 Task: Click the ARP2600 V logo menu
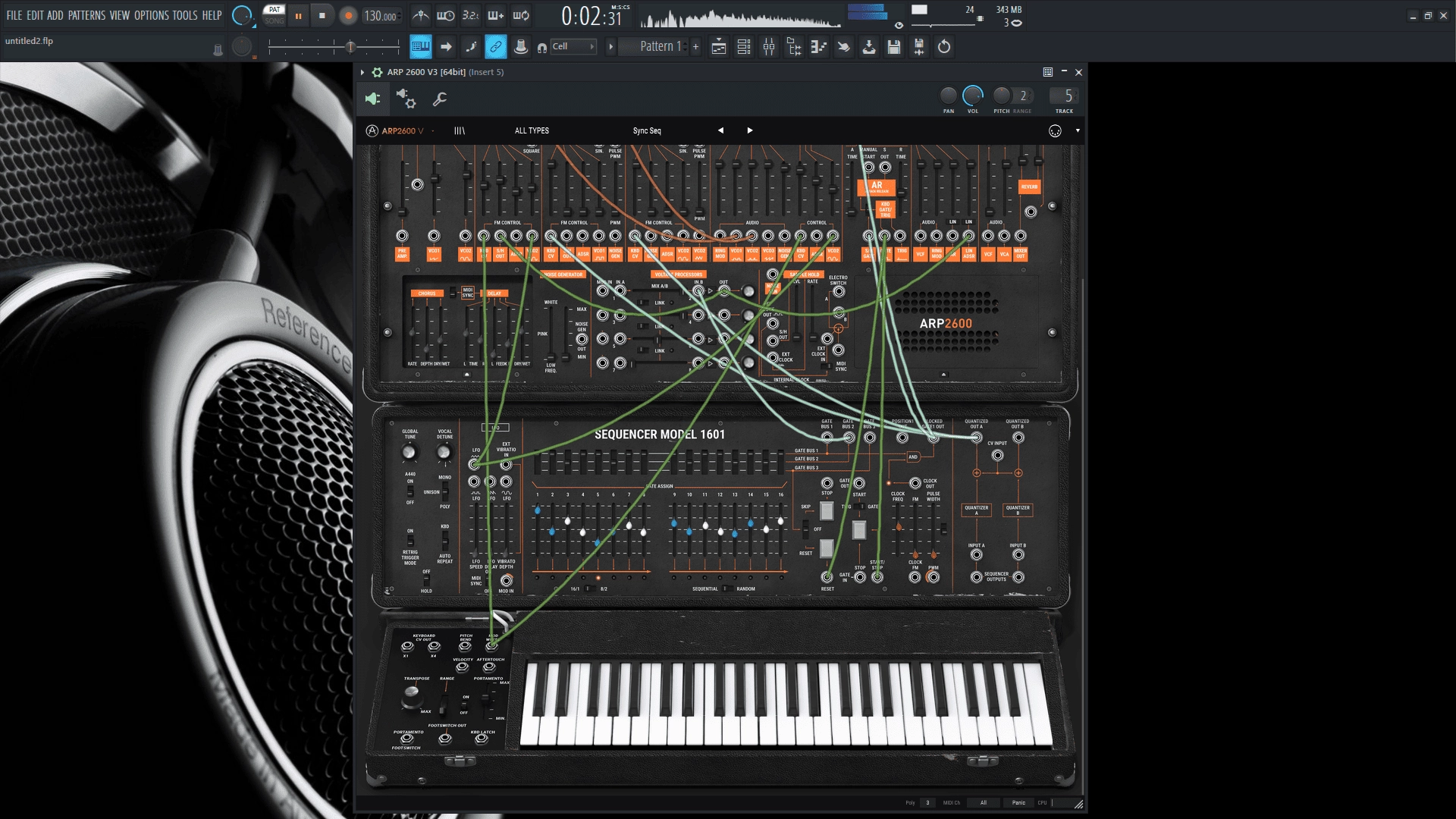click(395, 130)
